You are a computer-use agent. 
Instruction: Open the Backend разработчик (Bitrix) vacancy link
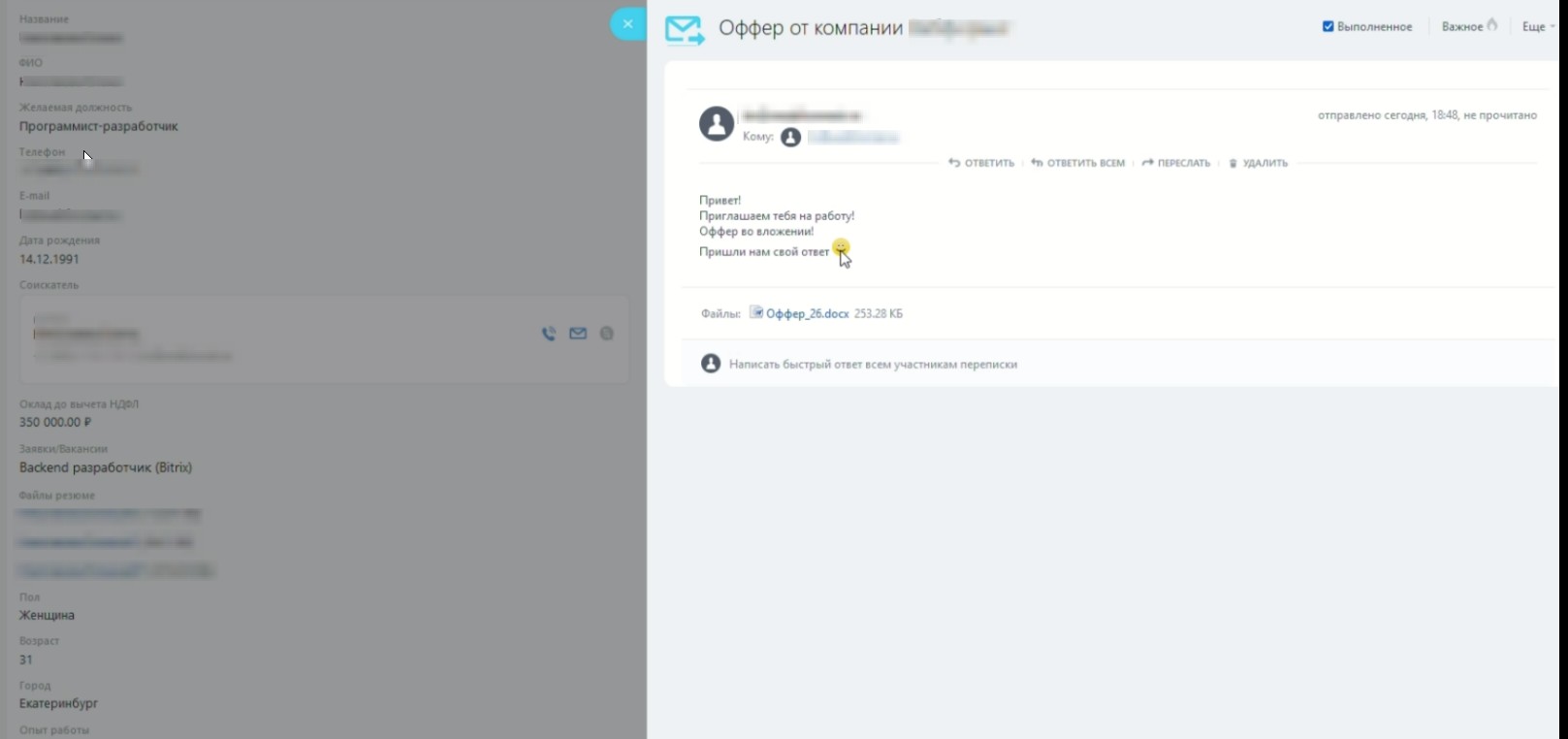click(106, 467)
